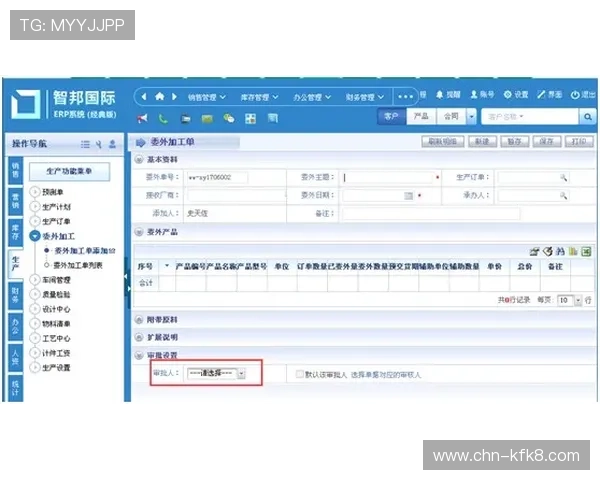Select the 委外加工单添加 tree item

click(x=85, y=251)
